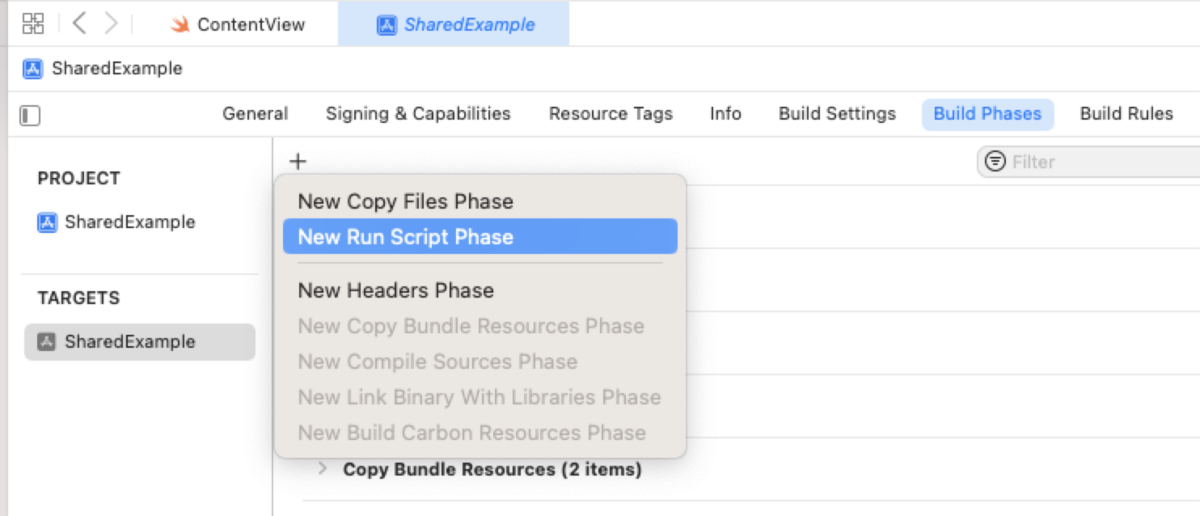Go forward with the right chevron
The image size is (1200, 516).
111,23
